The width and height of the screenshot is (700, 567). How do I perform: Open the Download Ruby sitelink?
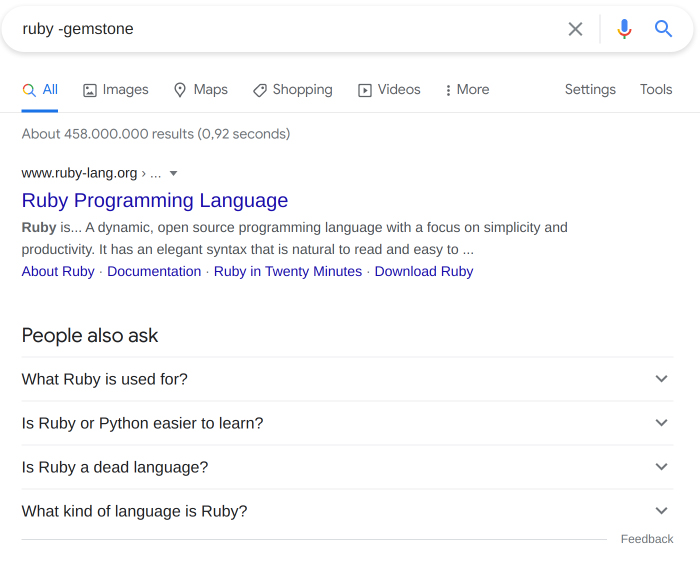tap(424, 271)
